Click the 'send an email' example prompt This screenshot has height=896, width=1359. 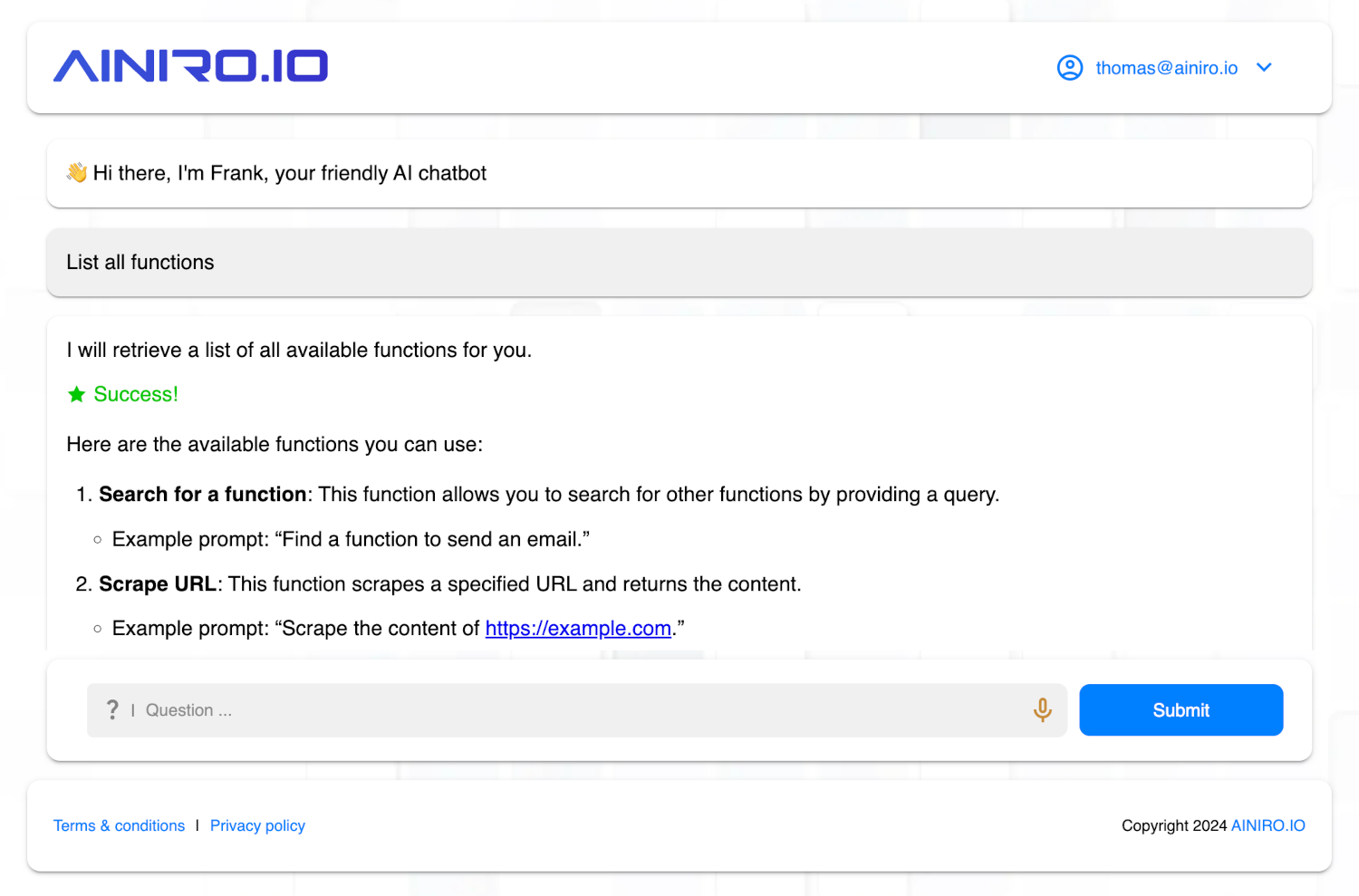coord(351,540)
